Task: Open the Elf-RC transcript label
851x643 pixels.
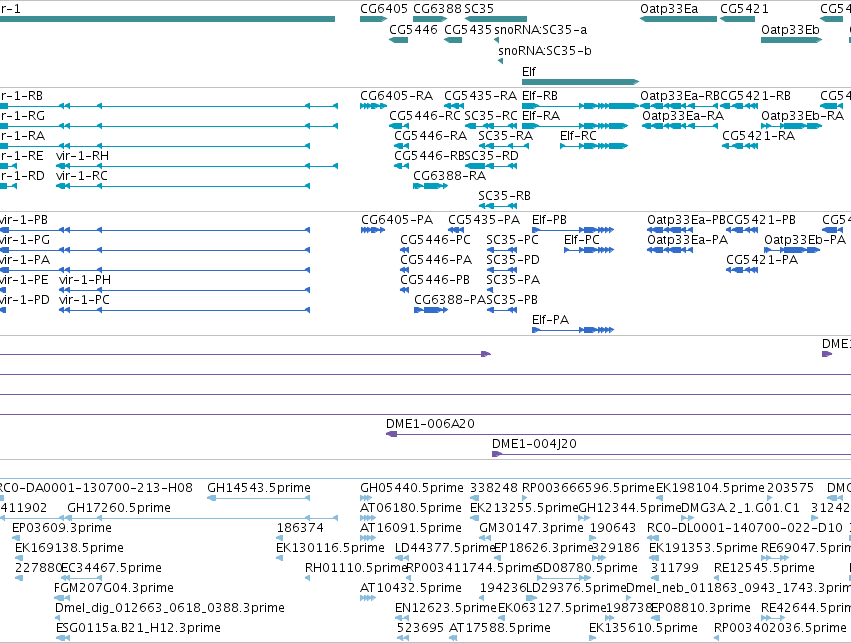Action: pyautogui.click(x=578, y=136)
